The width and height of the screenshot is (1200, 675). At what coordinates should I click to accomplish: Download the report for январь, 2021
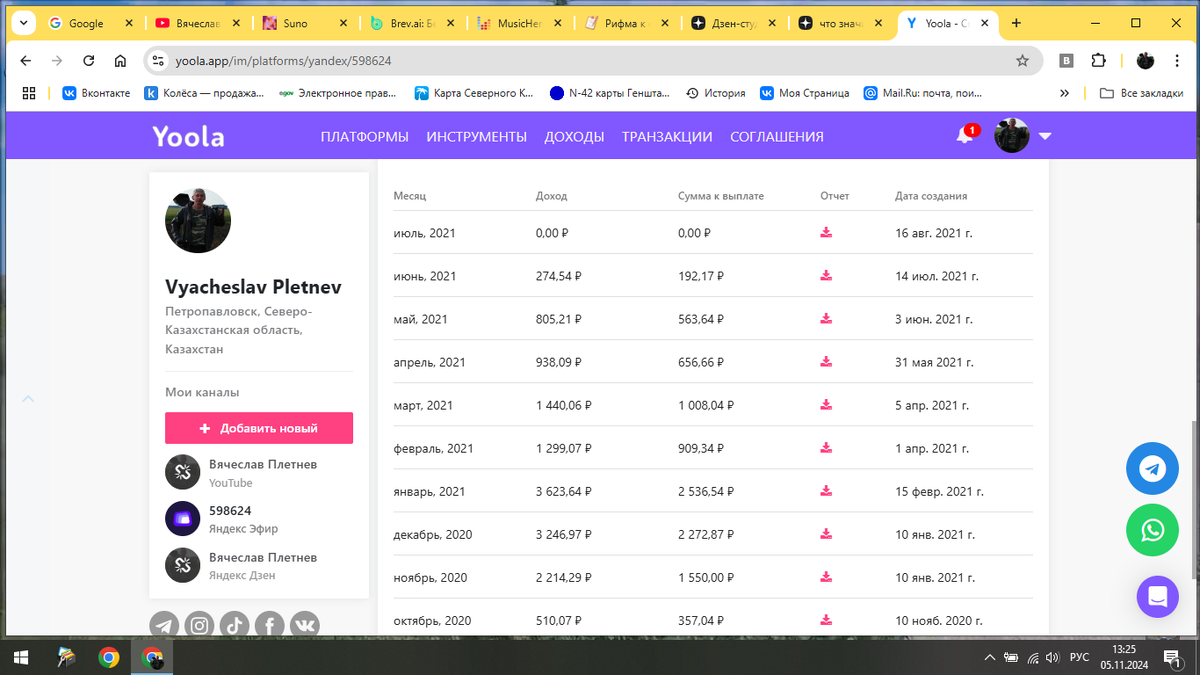click(x=826, y=491)
